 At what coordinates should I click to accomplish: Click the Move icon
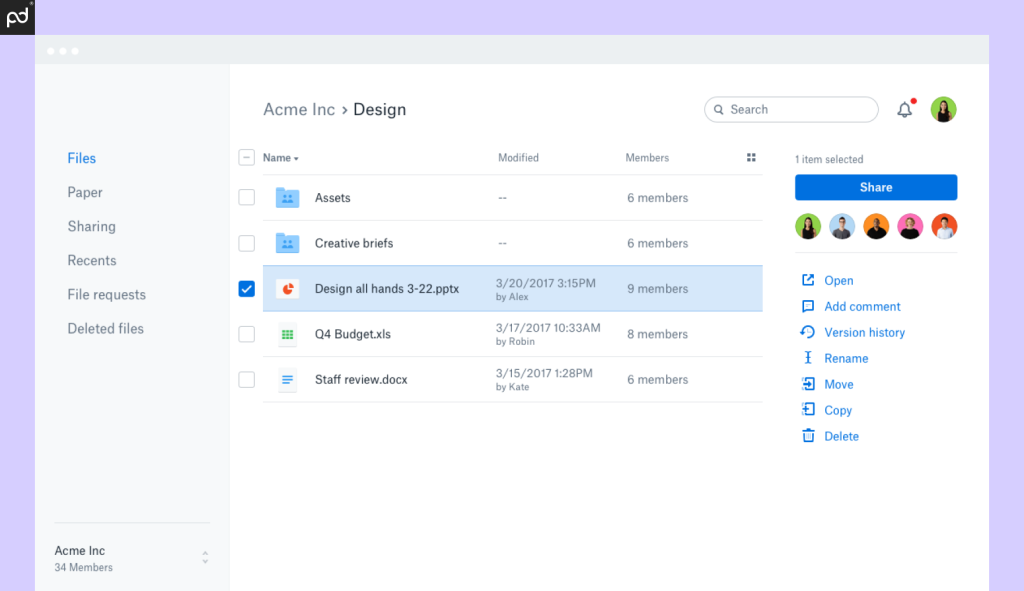pyautogui.click(x=808, y=384)
